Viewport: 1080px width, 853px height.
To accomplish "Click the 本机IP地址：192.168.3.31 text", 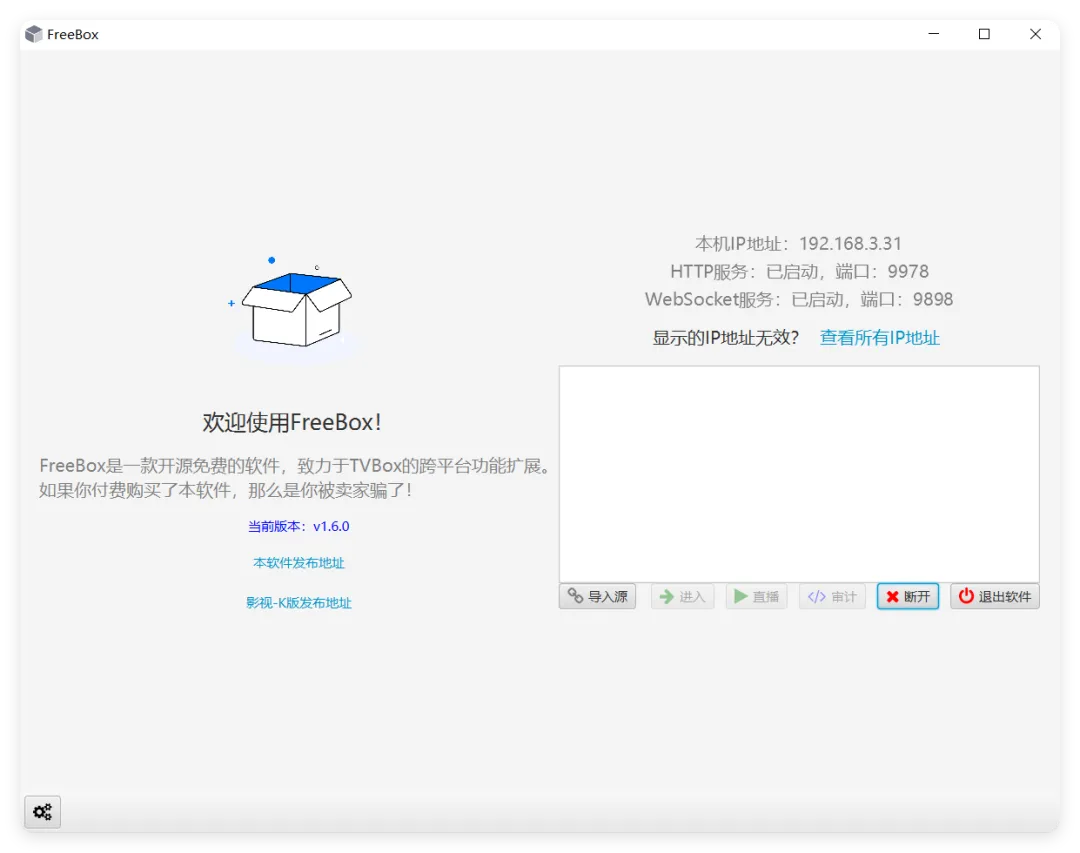I will tap(798, 243).
